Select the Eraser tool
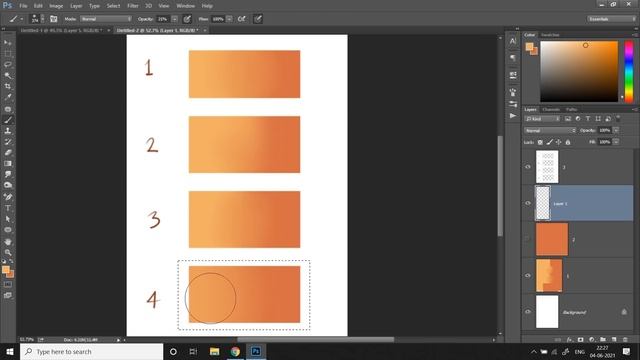Image resolution: width=640 pixels, height=360 pixels. pos(8,153)
